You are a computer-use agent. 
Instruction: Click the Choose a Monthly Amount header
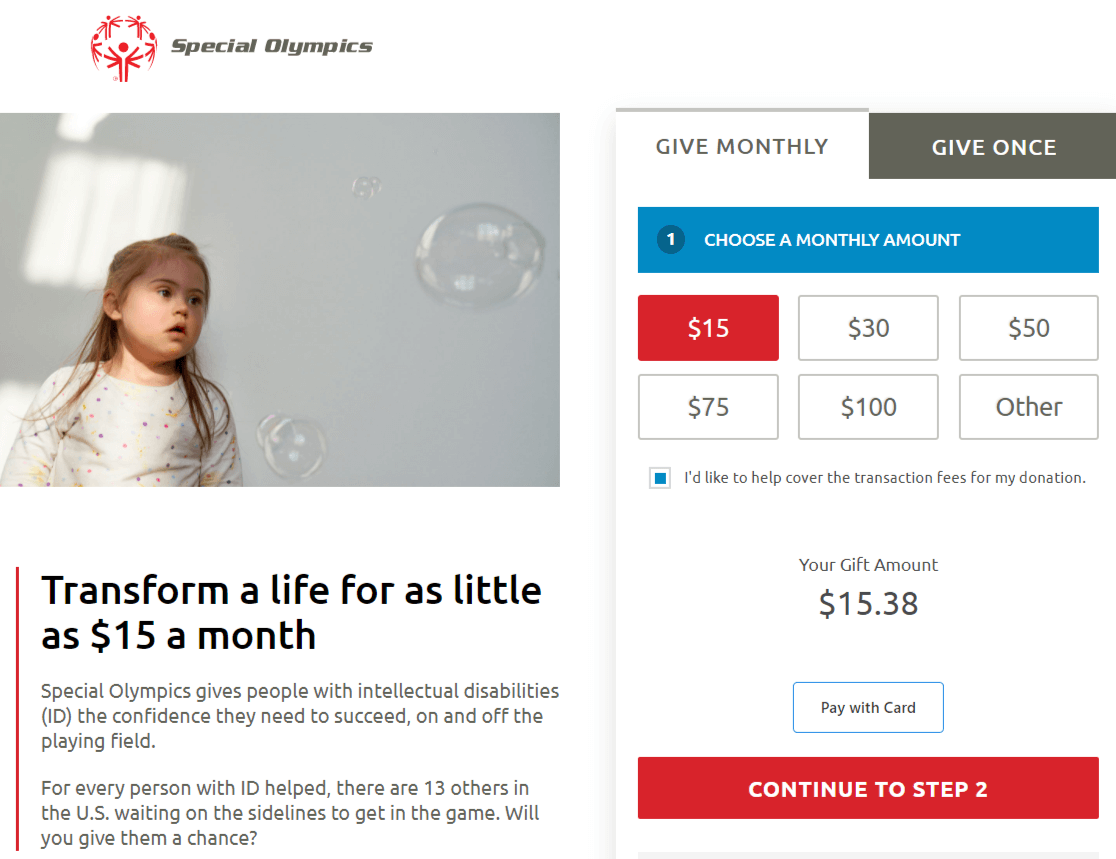point(832,240)
